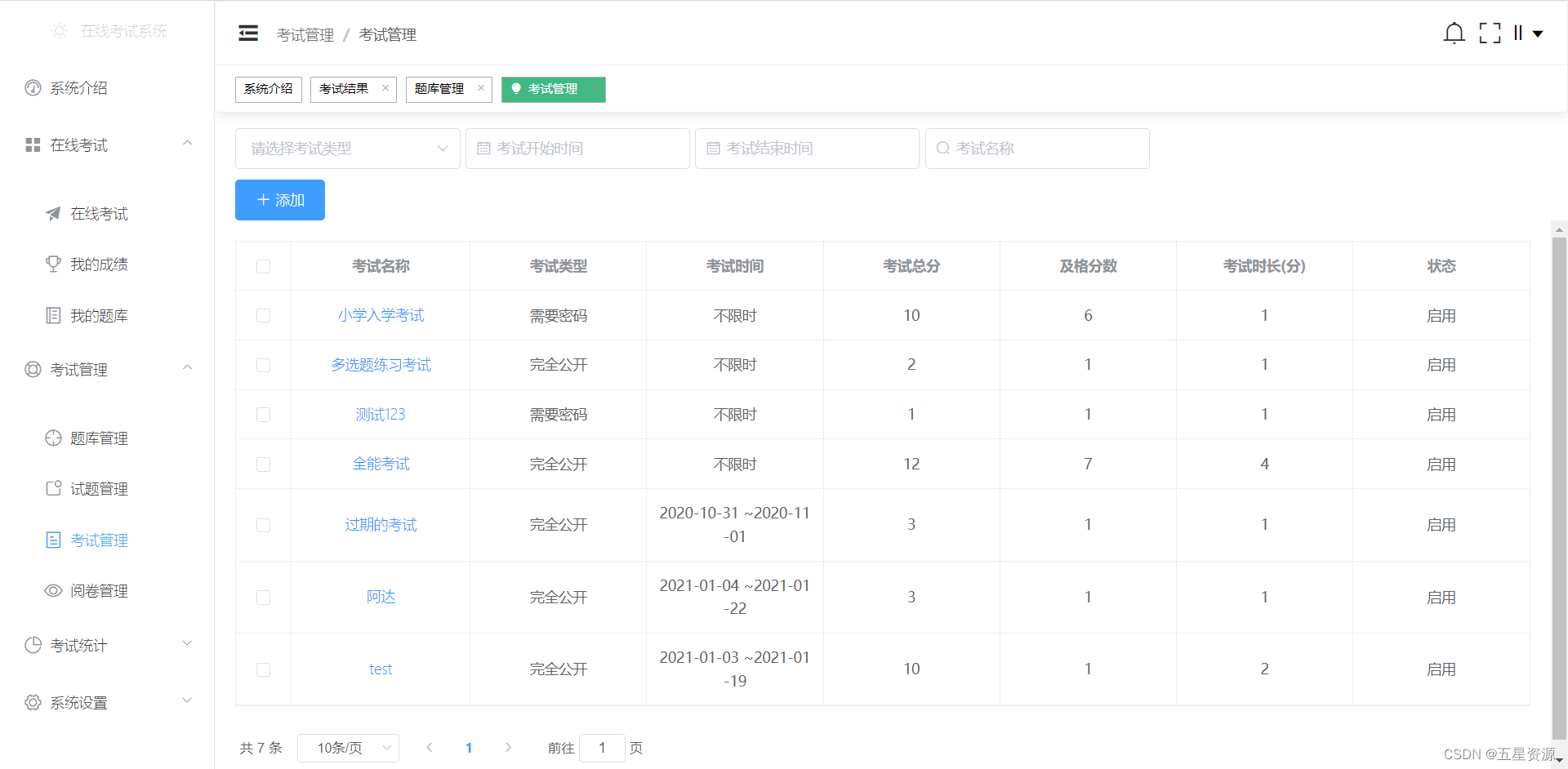Open the test exam link

click(381, 669)
